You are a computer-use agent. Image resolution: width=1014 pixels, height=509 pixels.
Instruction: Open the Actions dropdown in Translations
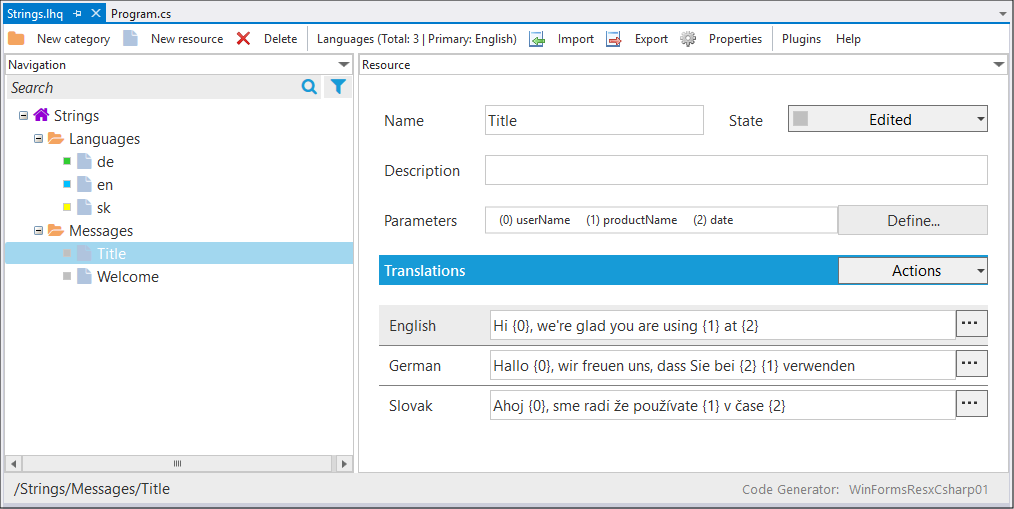tap(912, 270)
